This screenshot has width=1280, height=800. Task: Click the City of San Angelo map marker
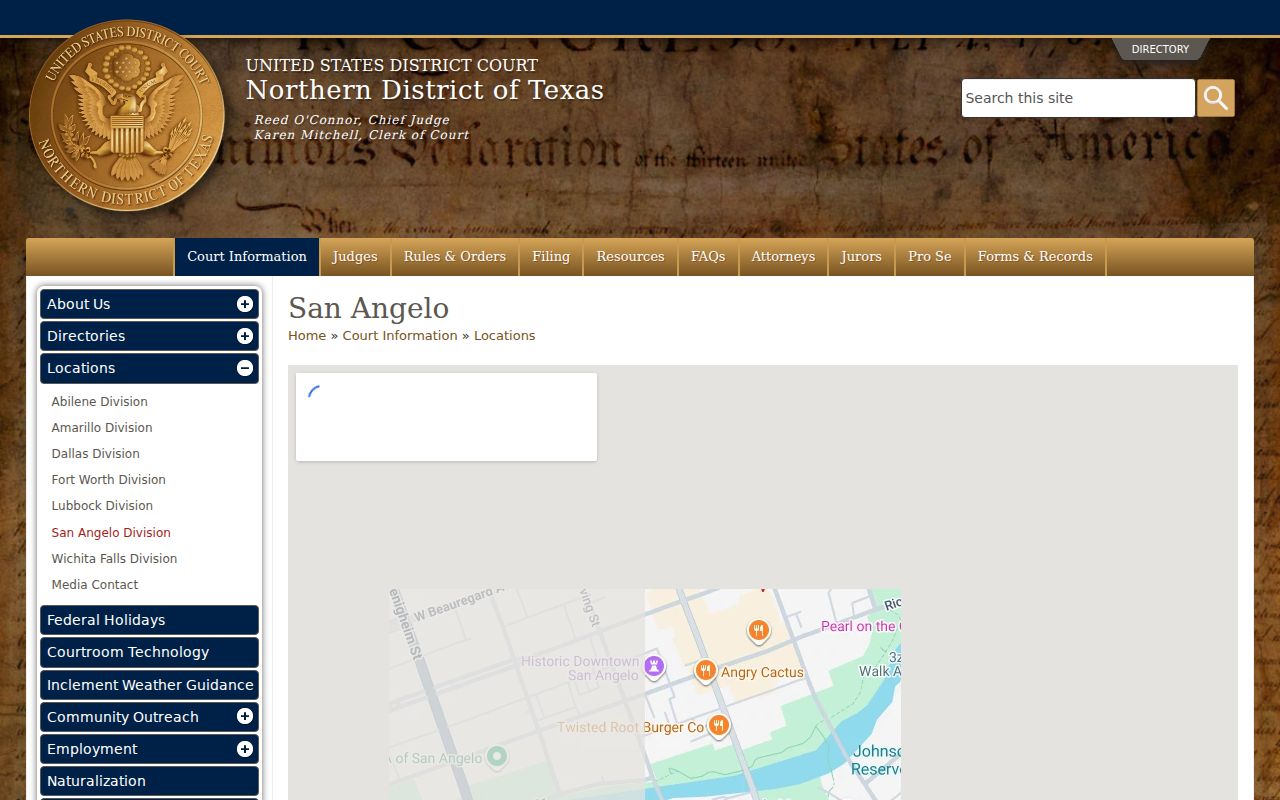coord(497,756)
